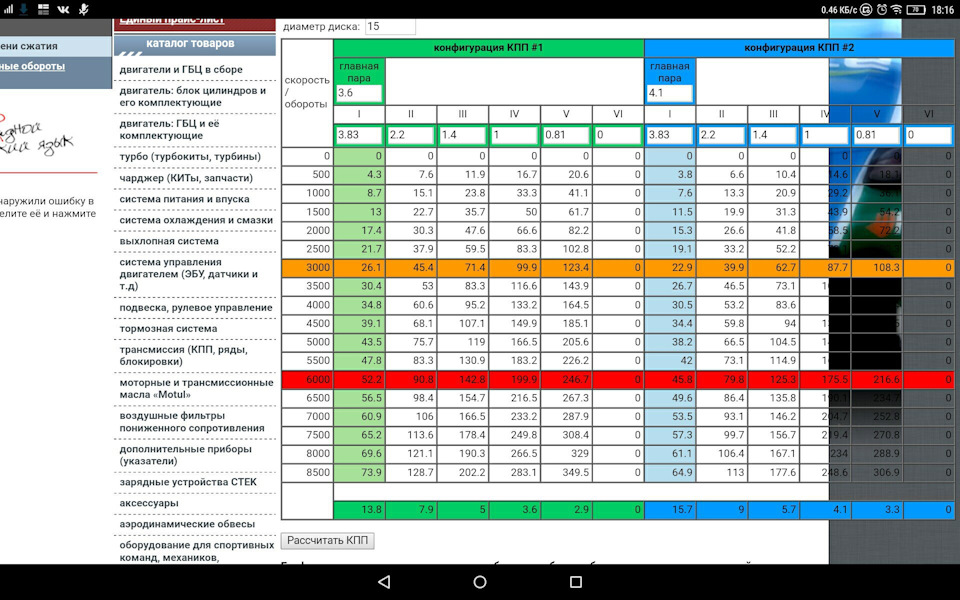This screenshot has width=960, height=600.
Task: Open VK notification icon in status bar
Action: tap(63, 9)
